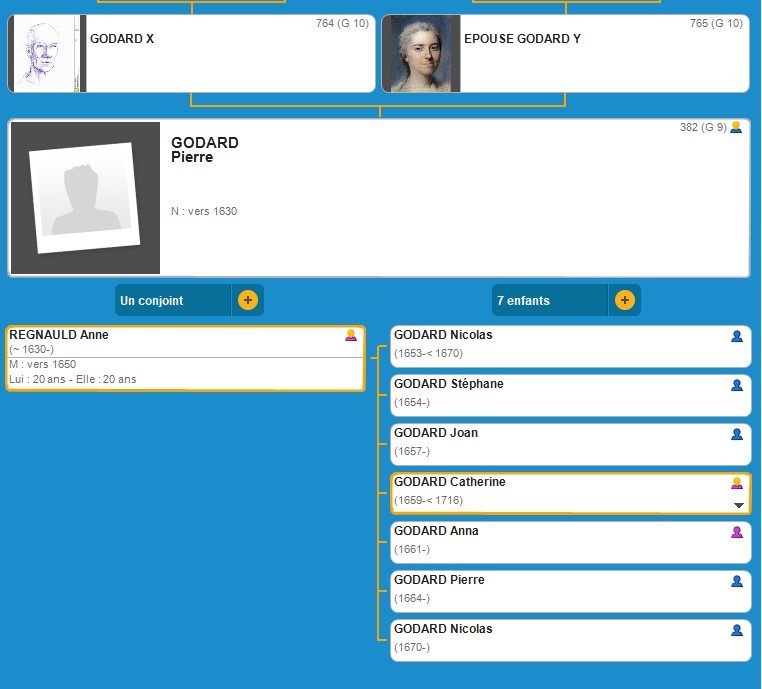The height and width of the screenshot is (689, 762).
Task: Click the person icon for Nicolas (1670)
Action: [737, 631]
